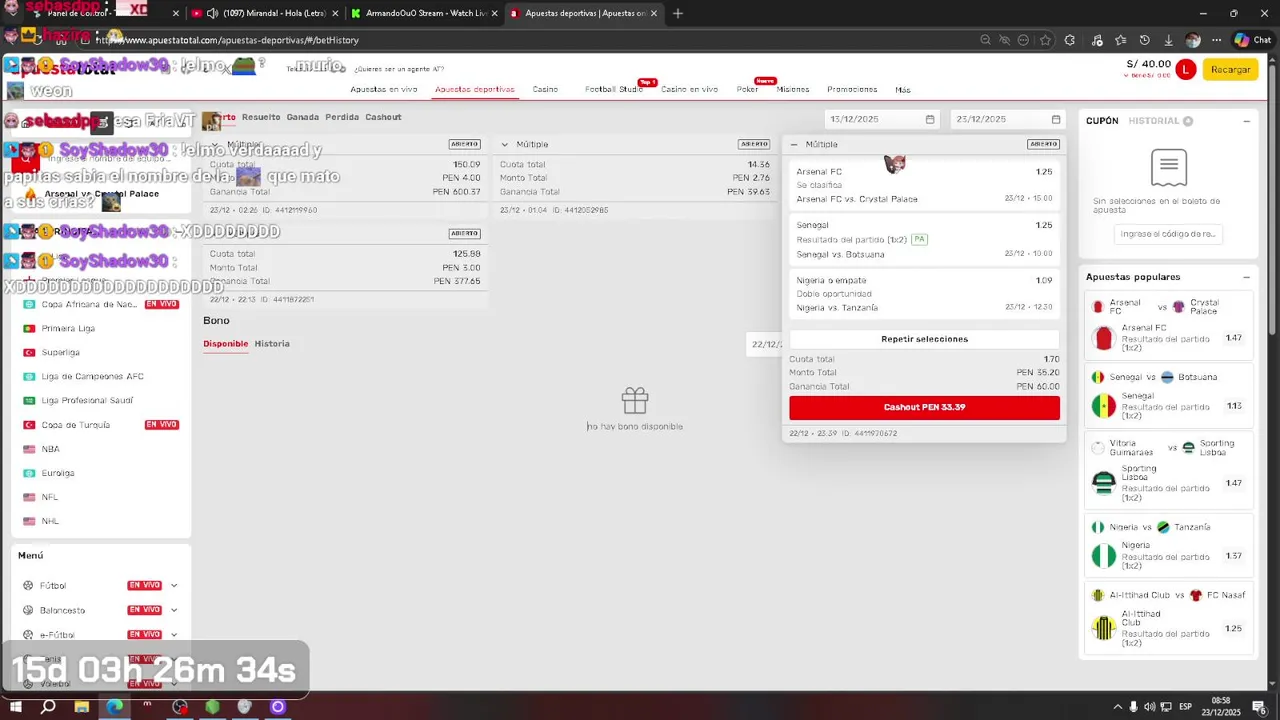Open browser Extensions puzzle icon
The width and height of the screenshot is (1280, 720).
point(1069,40)
